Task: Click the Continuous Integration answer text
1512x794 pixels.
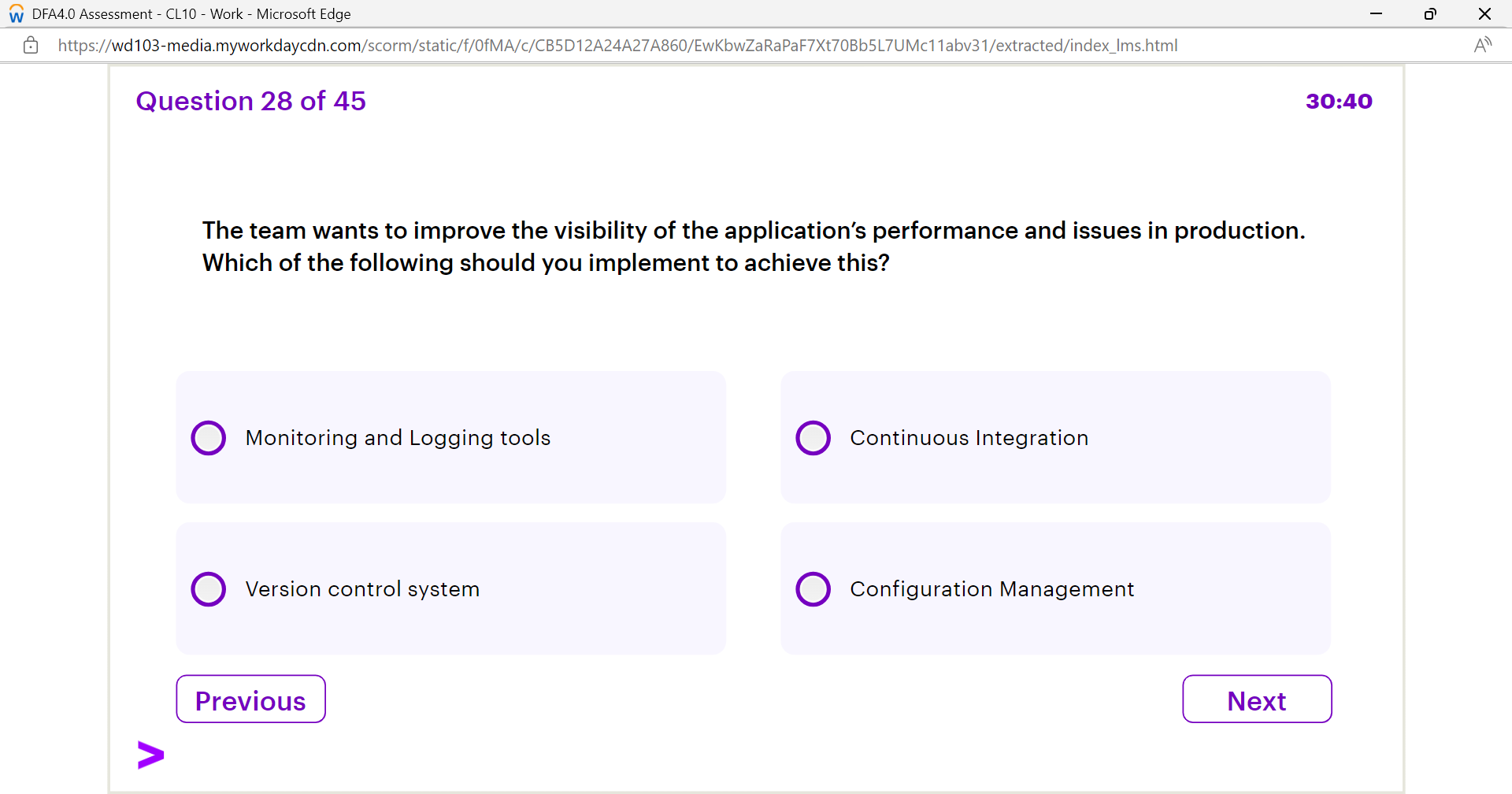Action: pyautogui.click(x=969, y=438)
